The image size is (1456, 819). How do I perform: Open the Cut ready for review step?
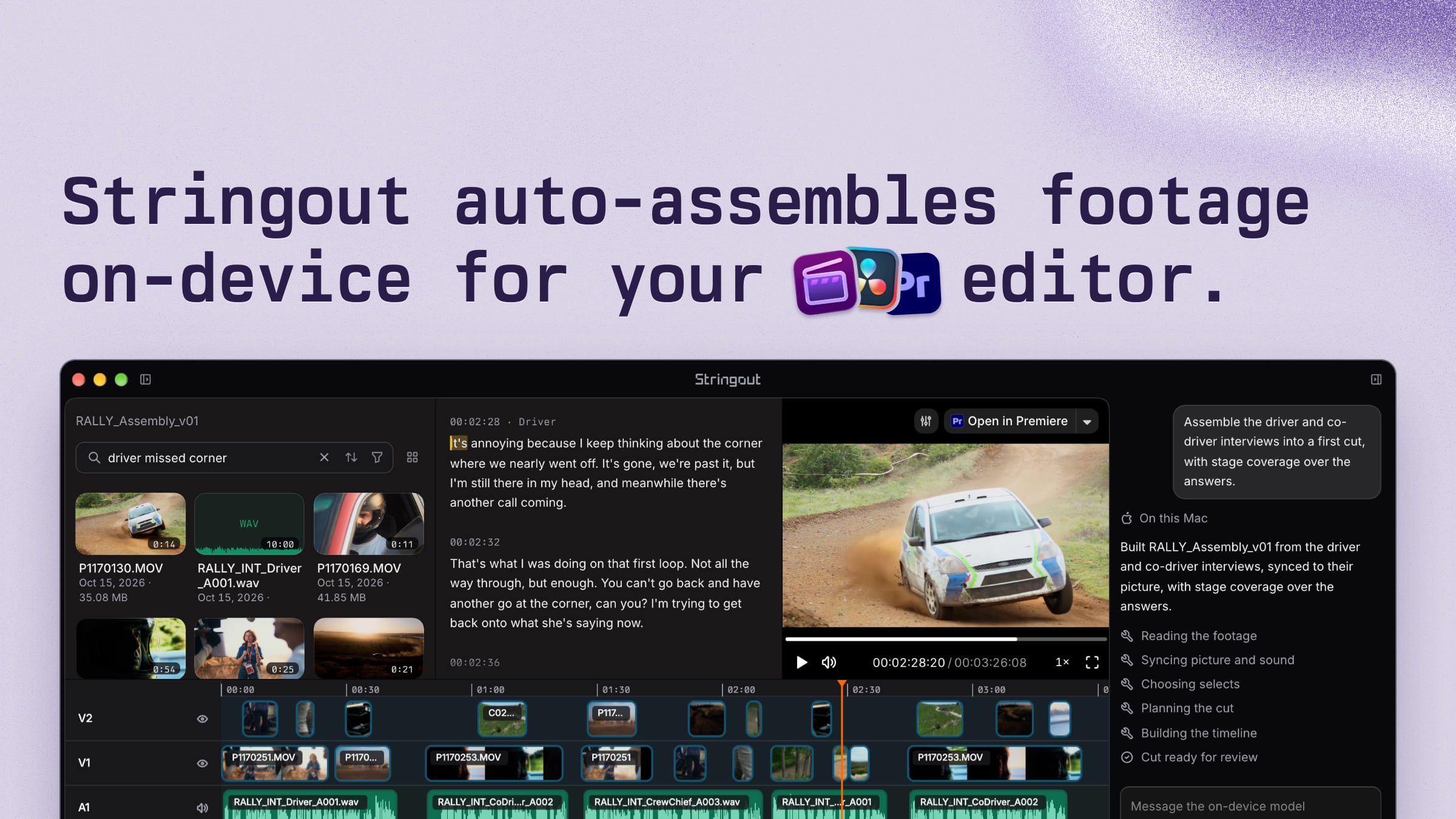pos(1189,757)
